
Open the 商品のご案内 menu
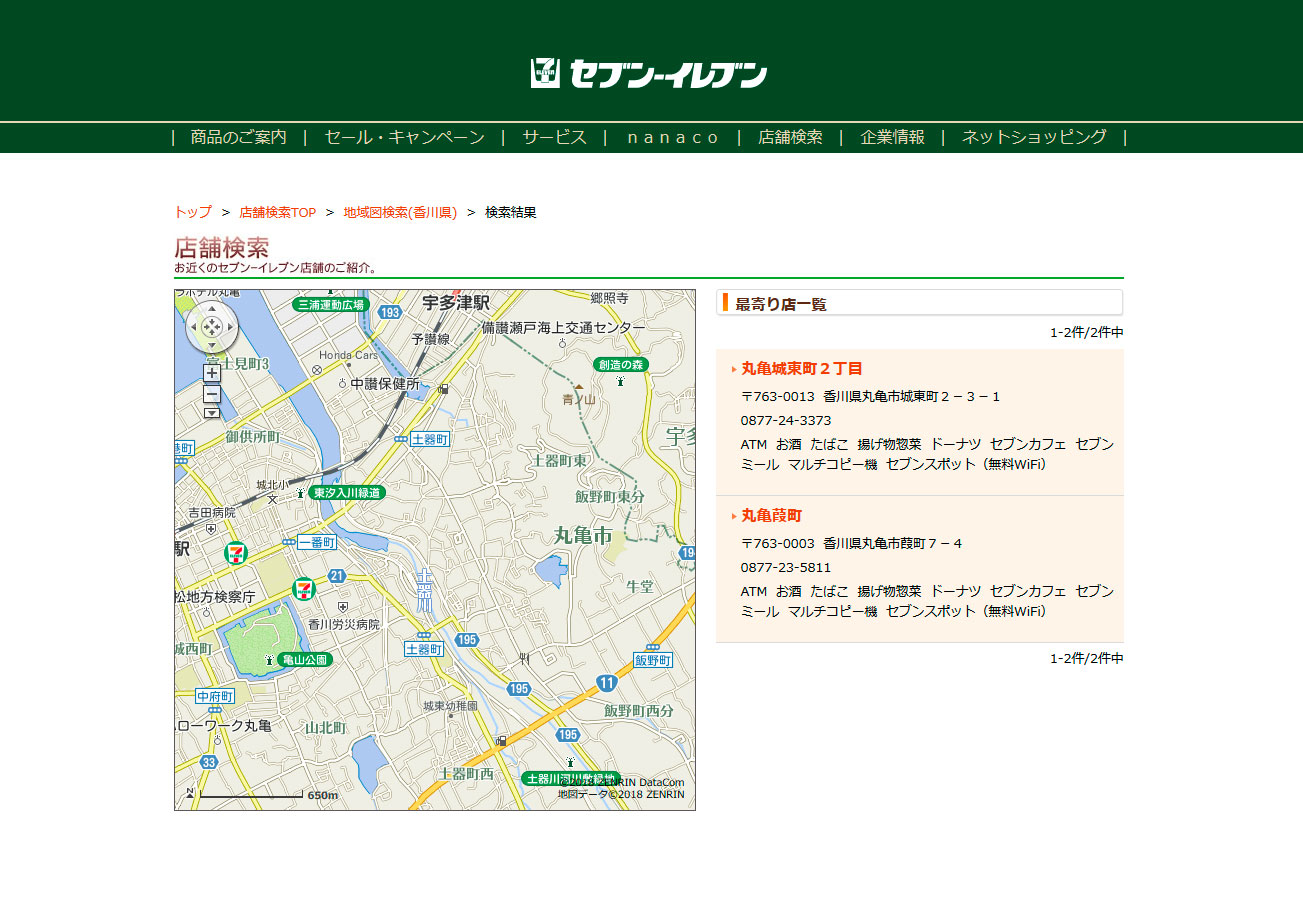(238, 137)
